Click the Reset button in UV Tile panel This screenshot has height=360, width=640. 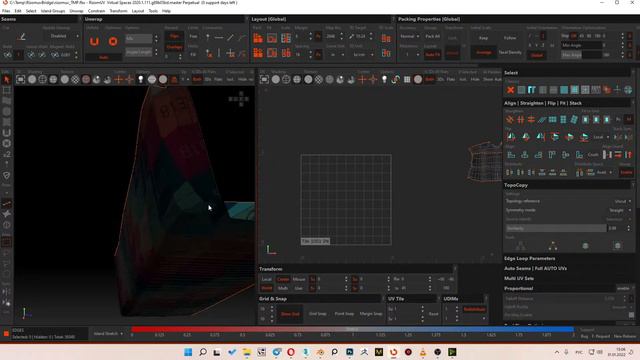433,313
